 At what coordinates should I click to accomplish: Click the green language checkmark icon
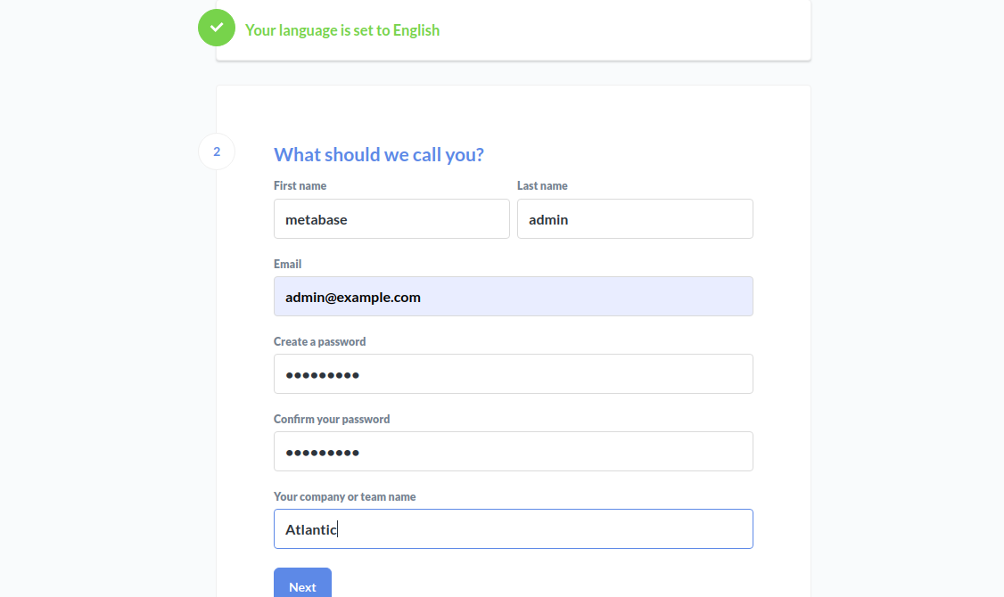coord(216,28)
